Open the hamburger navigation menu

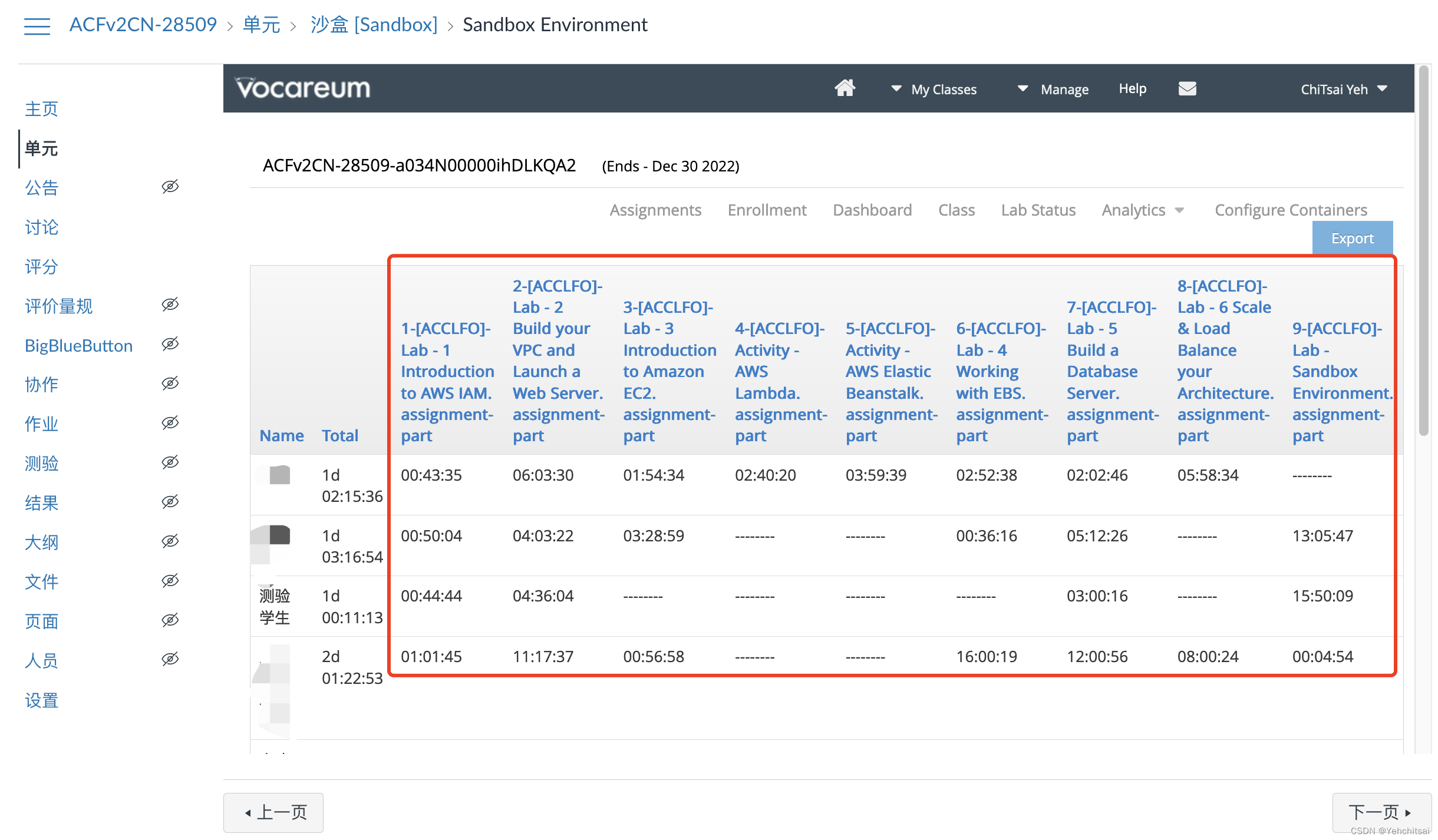point(37,26)
